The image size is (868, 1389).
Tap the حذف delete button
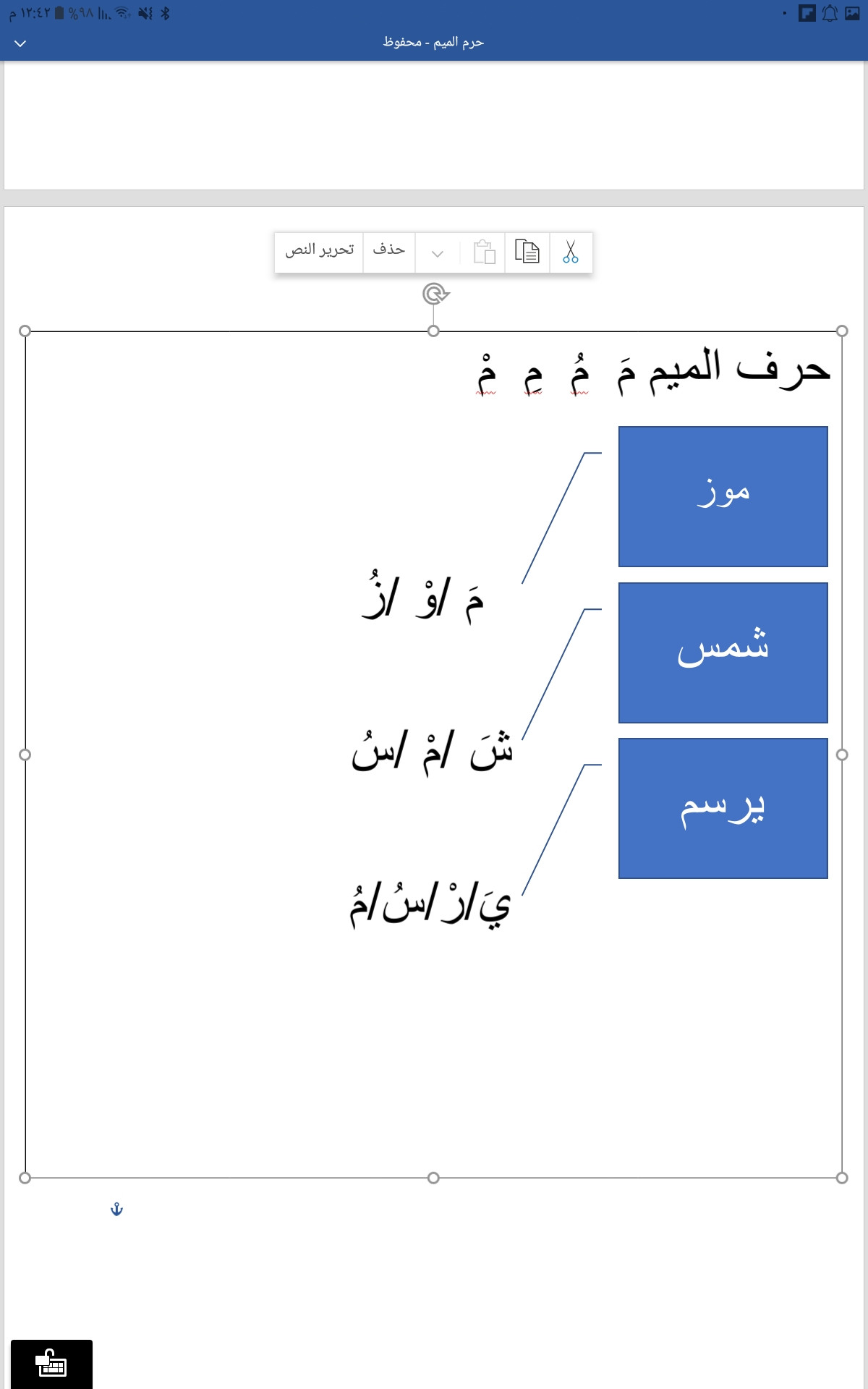(388, 250)
